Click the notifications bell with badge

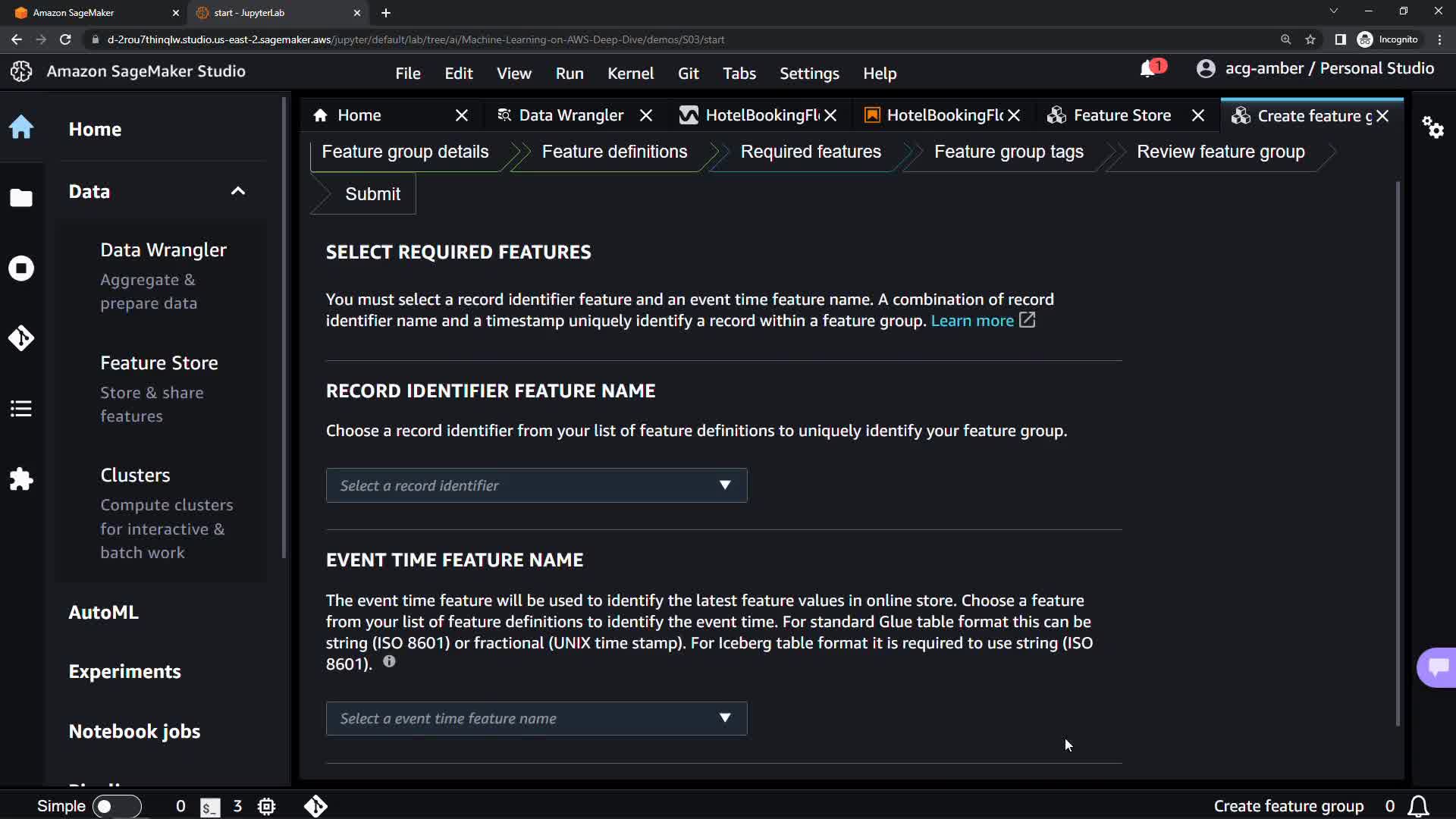click(1148, 70)
